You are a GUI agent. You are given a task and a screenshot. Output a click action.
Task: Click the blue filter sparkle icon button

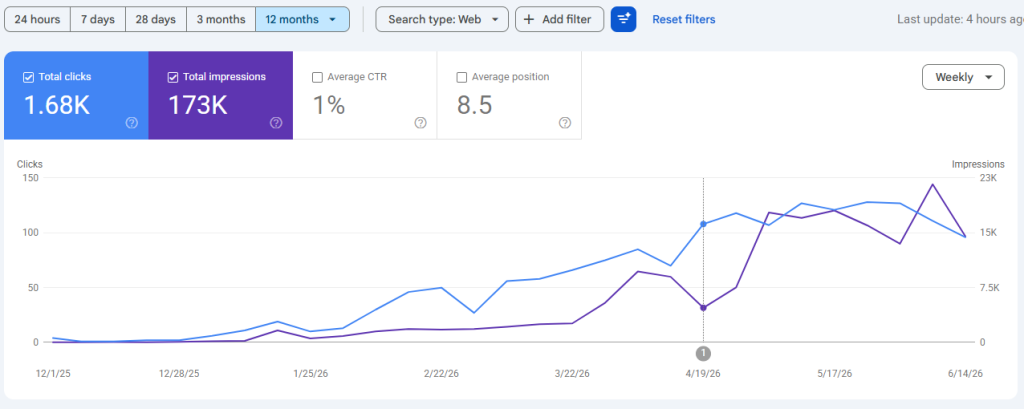(x=624, y=20)
